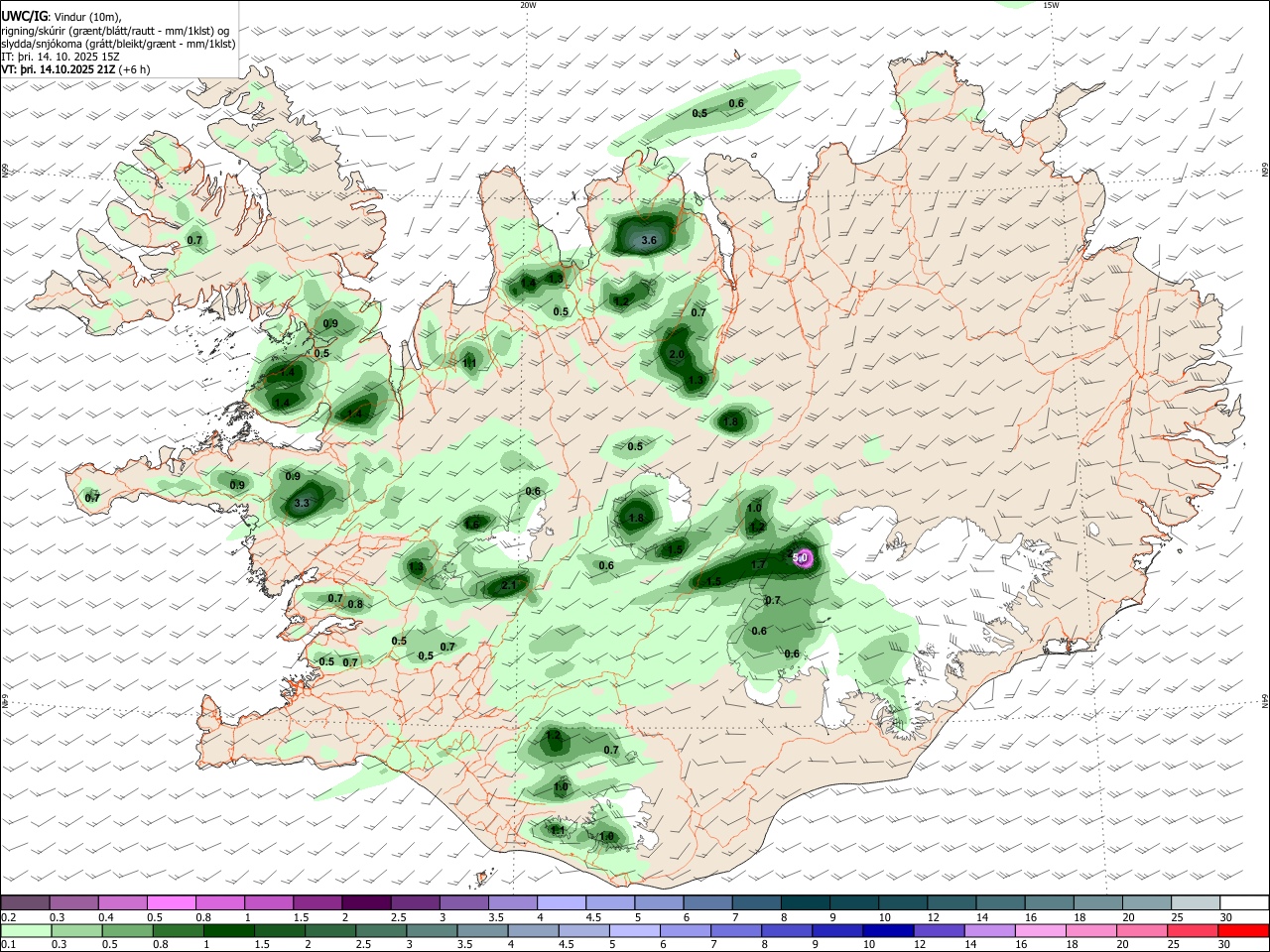The image size is (1270, 952).
Task: Select the white 30 swatch on snow scale
Action: 1244,902
